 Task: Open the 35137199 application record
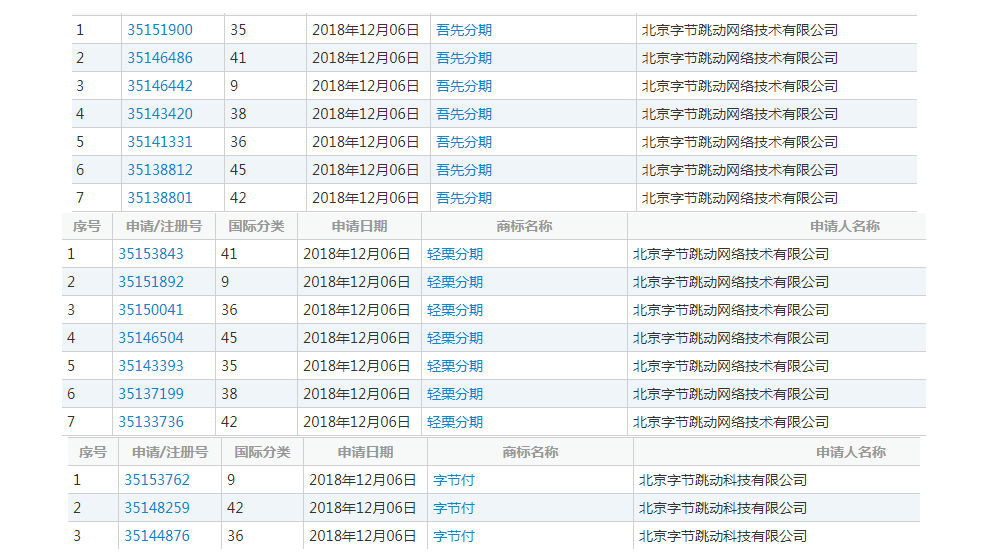151,394
